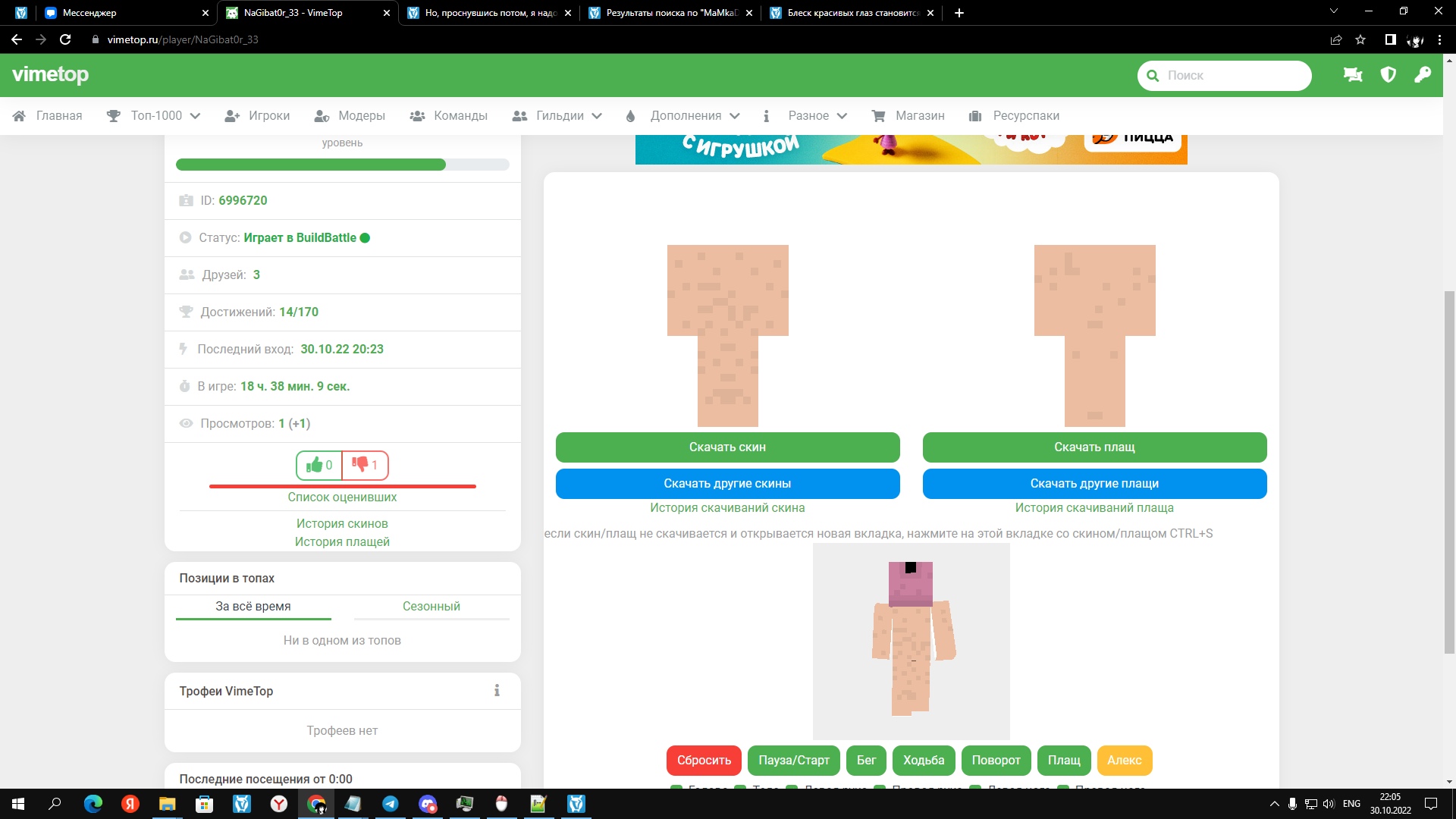Screen dimensions: 1456x819
Task: Bookmark the page with the star icon
Action: [x=1360, y=39]
